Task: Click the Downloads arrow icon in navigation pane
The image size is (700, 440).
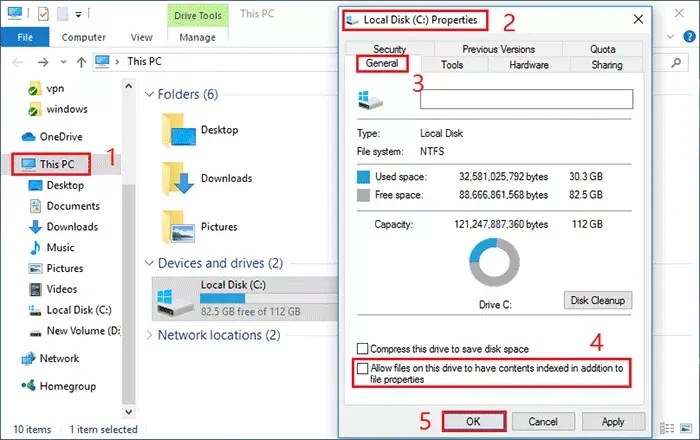Action: (35, 227)
